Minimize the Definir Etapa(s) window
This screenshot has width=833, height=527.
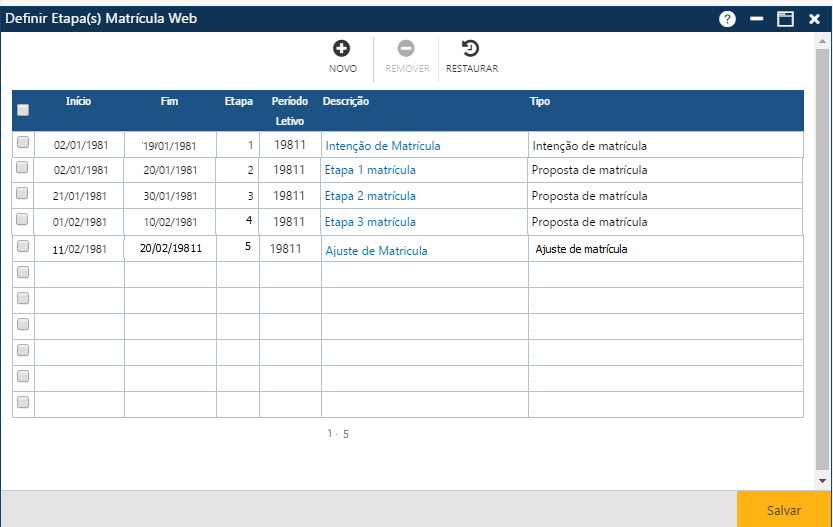[757, 19]
